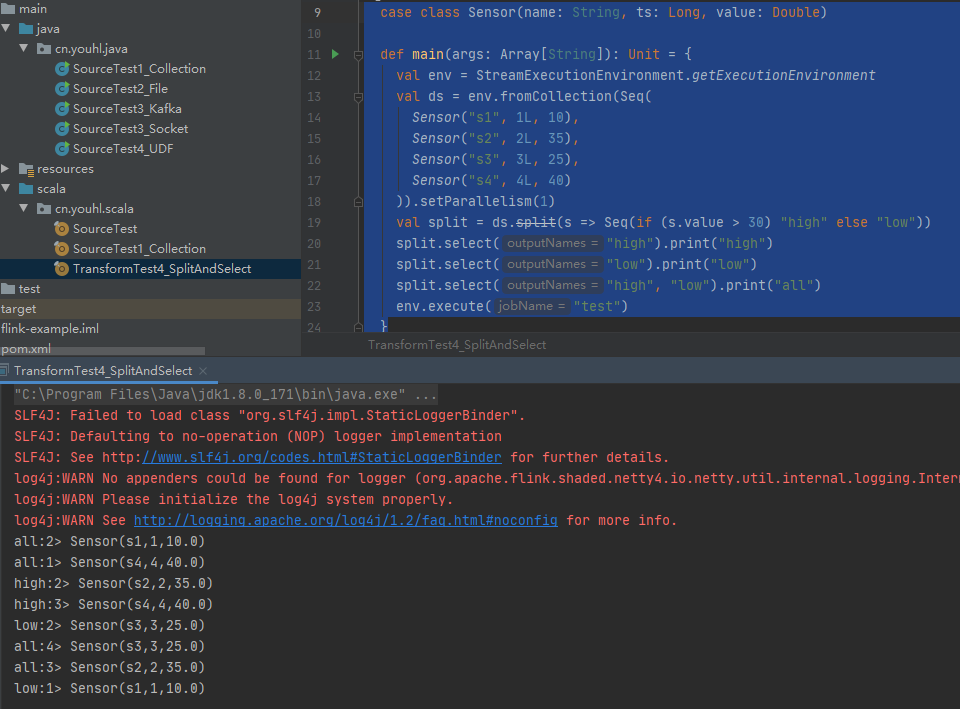
Task: Click the TransformTest4_SplitAndSelect Scala object icon
Action: coord(61,269)
